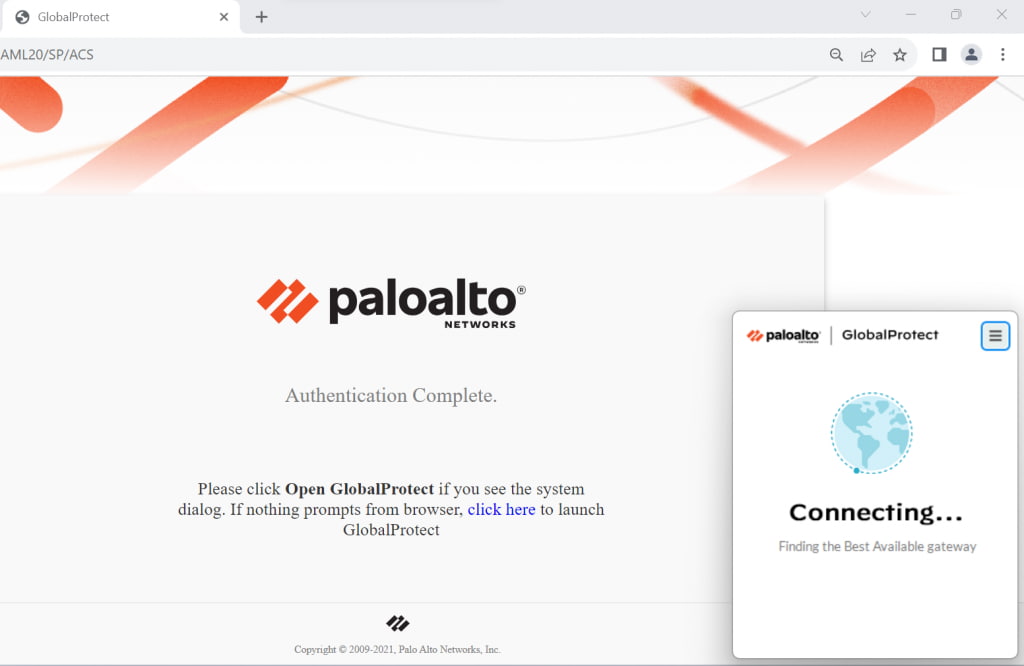Screen dimensions: 1024x666
Task: Click the small Palo Alto footer logo
Action: coord(397,624)
